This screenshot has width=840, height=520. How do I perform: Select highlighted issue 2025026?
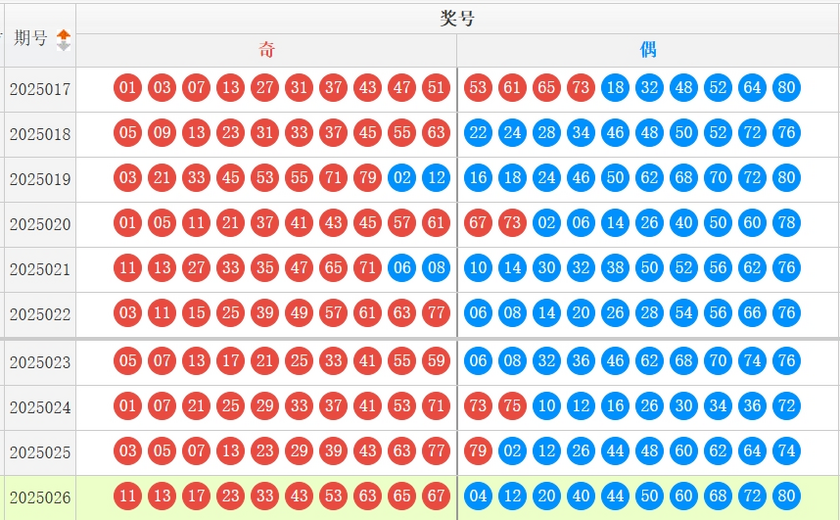pos(40,498)
